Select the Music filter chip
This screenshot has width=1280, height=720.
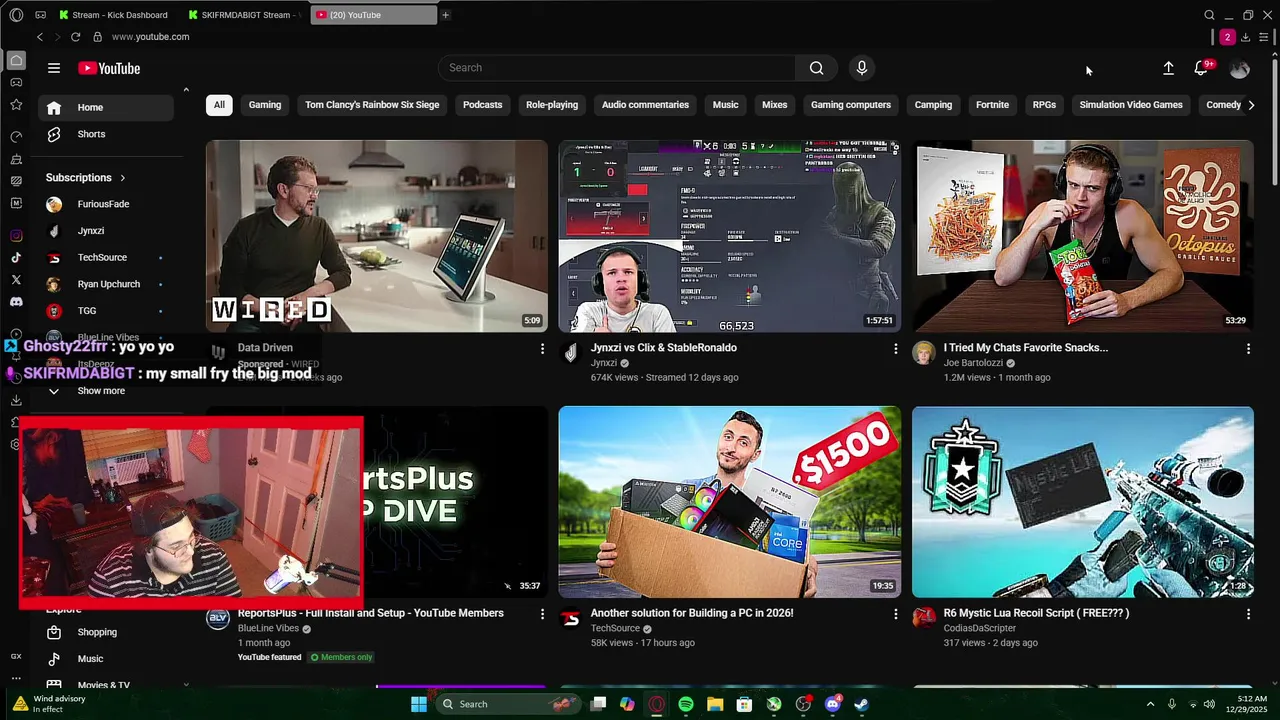(x=725, y=105)
